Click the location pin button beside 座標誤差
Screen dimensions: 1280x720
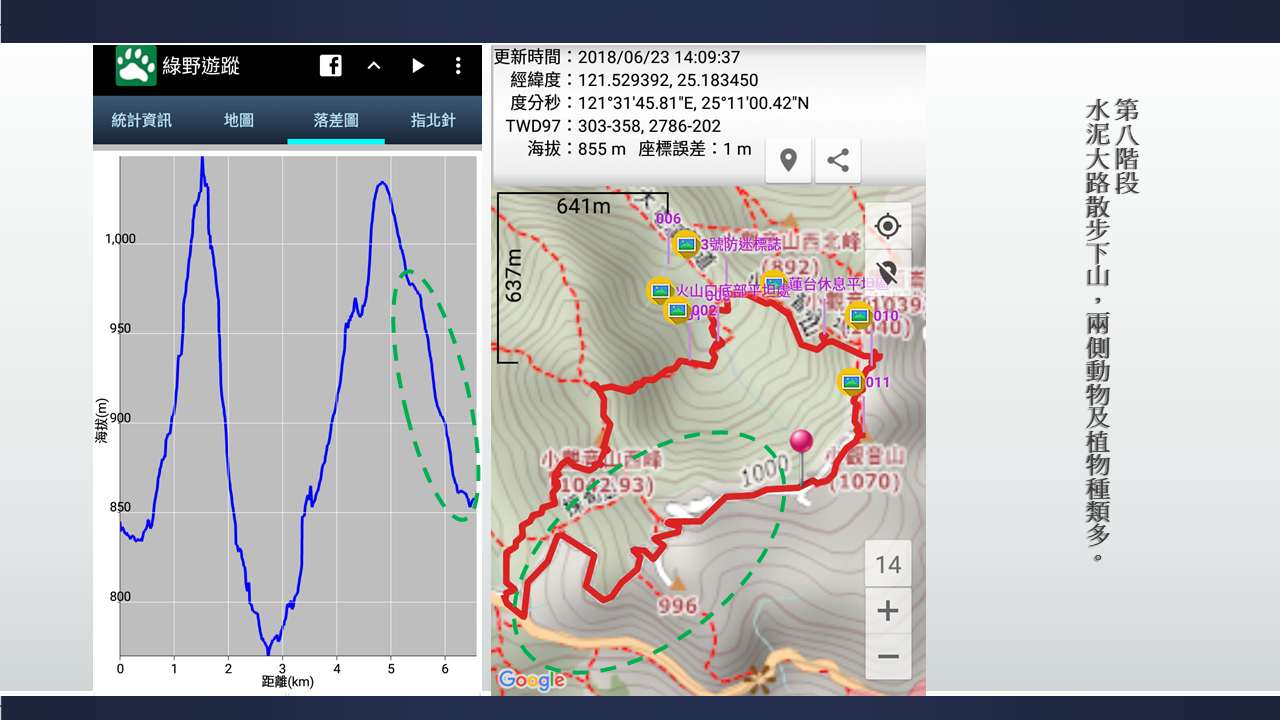pyautogui.click(x=788, y=160)
